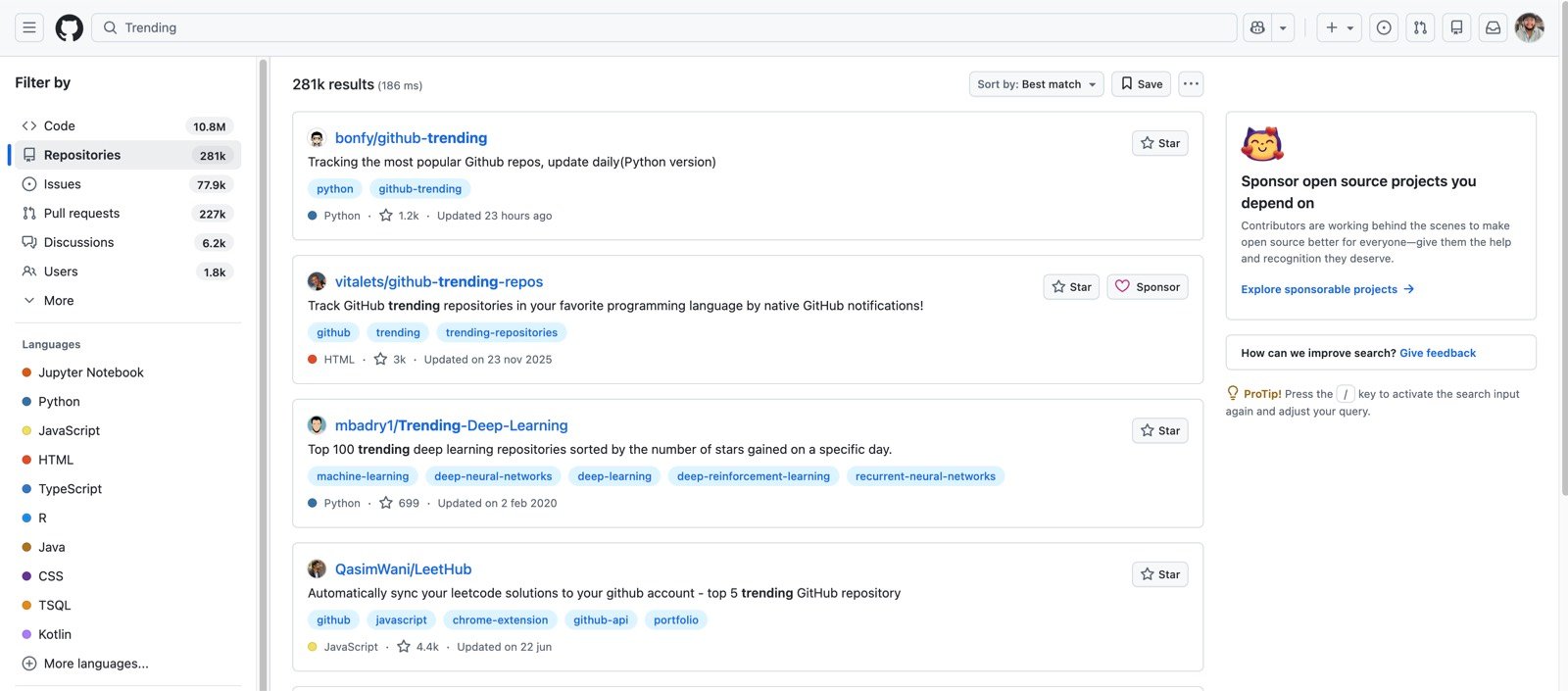This screenshot has height=691, width=1568.
Task: View 4.4k stargazers of LeetHub
Action: click(417, 647)
